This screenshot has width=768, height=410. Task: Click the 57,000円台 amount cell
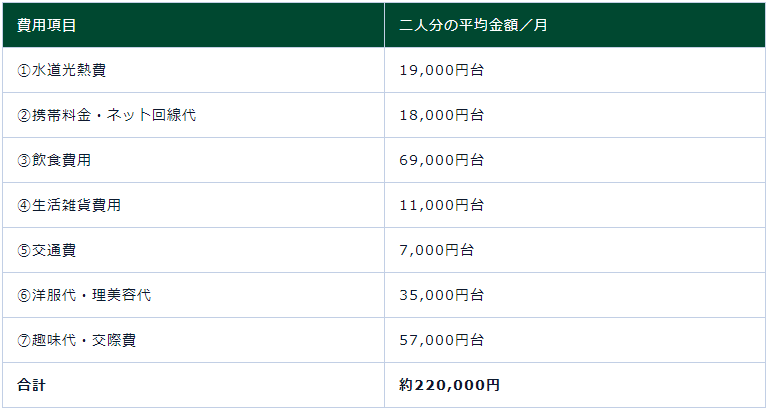coord(441,340)
